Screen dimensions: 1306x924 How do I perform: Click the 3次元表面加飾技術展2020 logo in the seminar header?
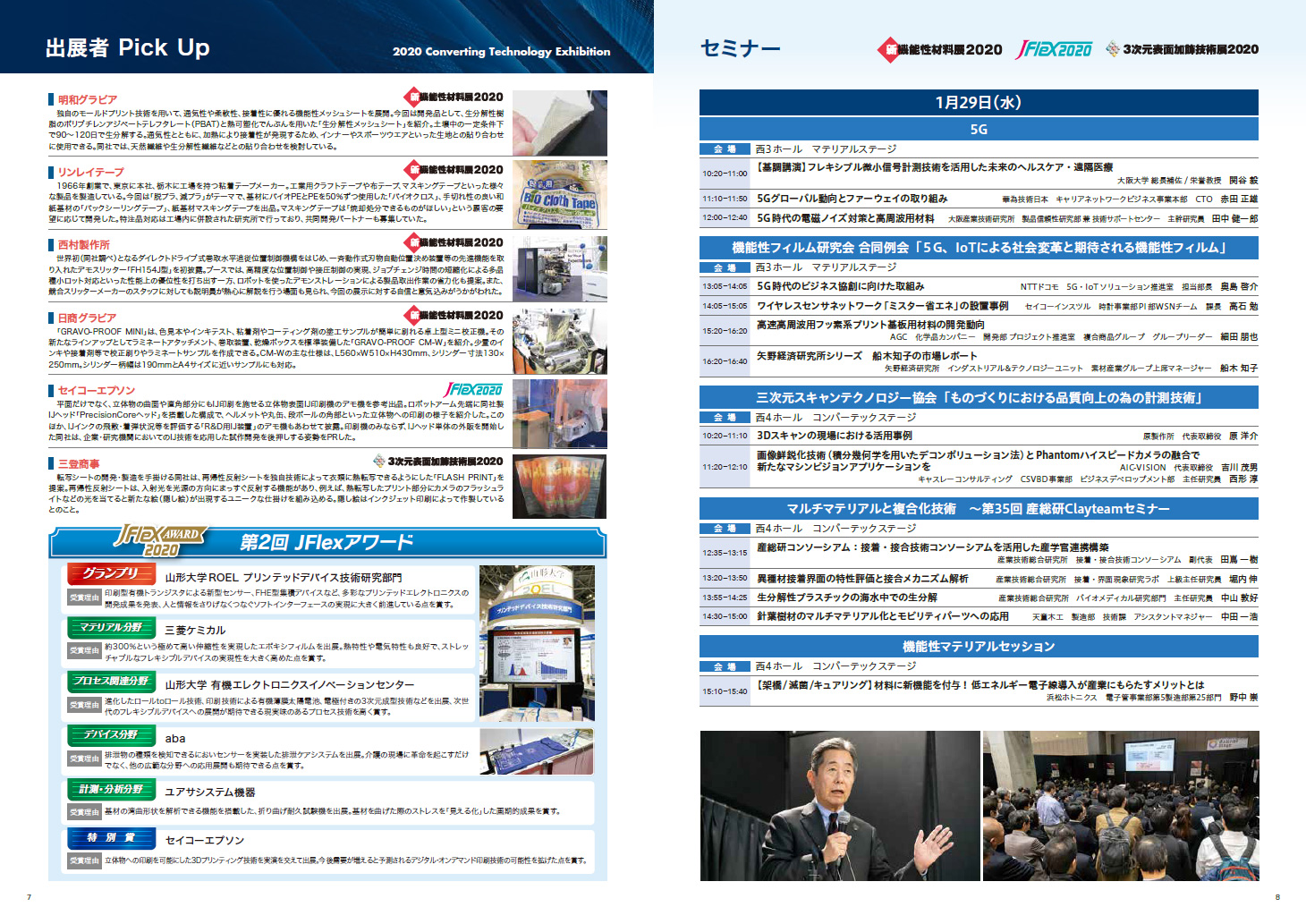pyautogui.click(x=1182, y=49)
